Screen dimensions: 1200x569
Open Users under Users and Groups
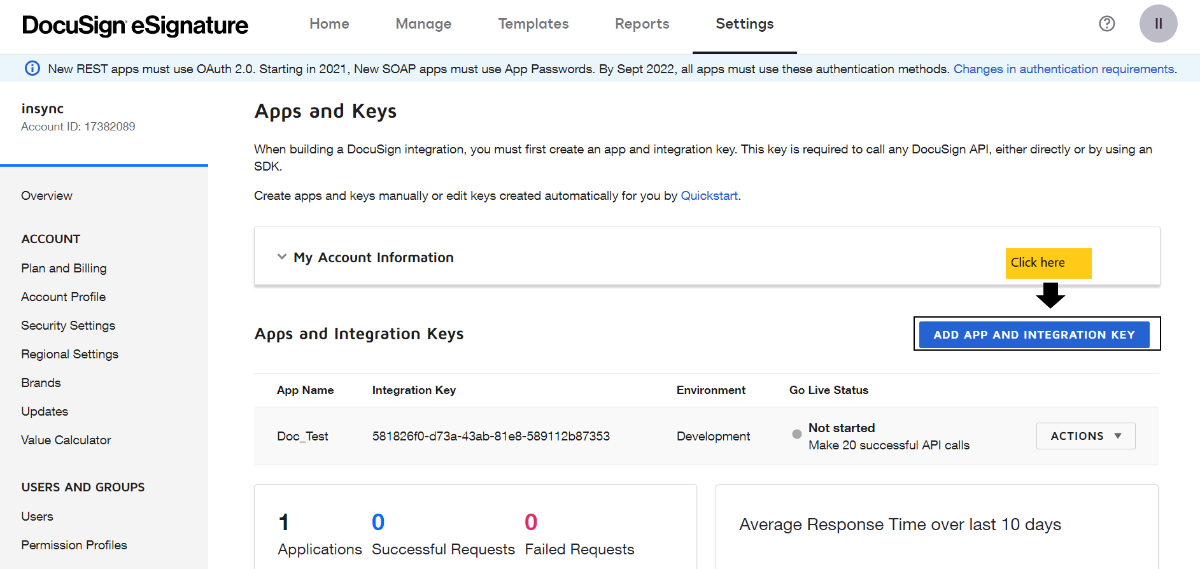37,517
